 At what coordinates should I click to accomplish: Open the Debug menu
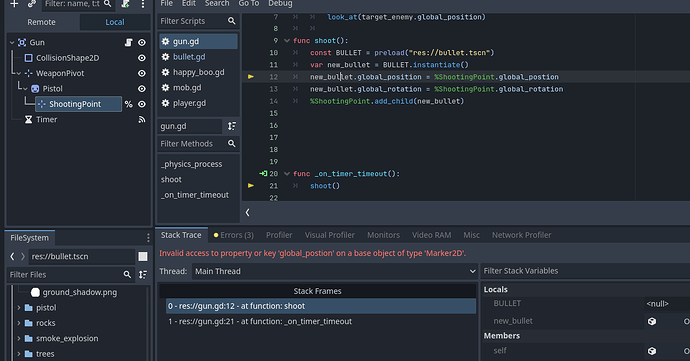tap(280, 4)
